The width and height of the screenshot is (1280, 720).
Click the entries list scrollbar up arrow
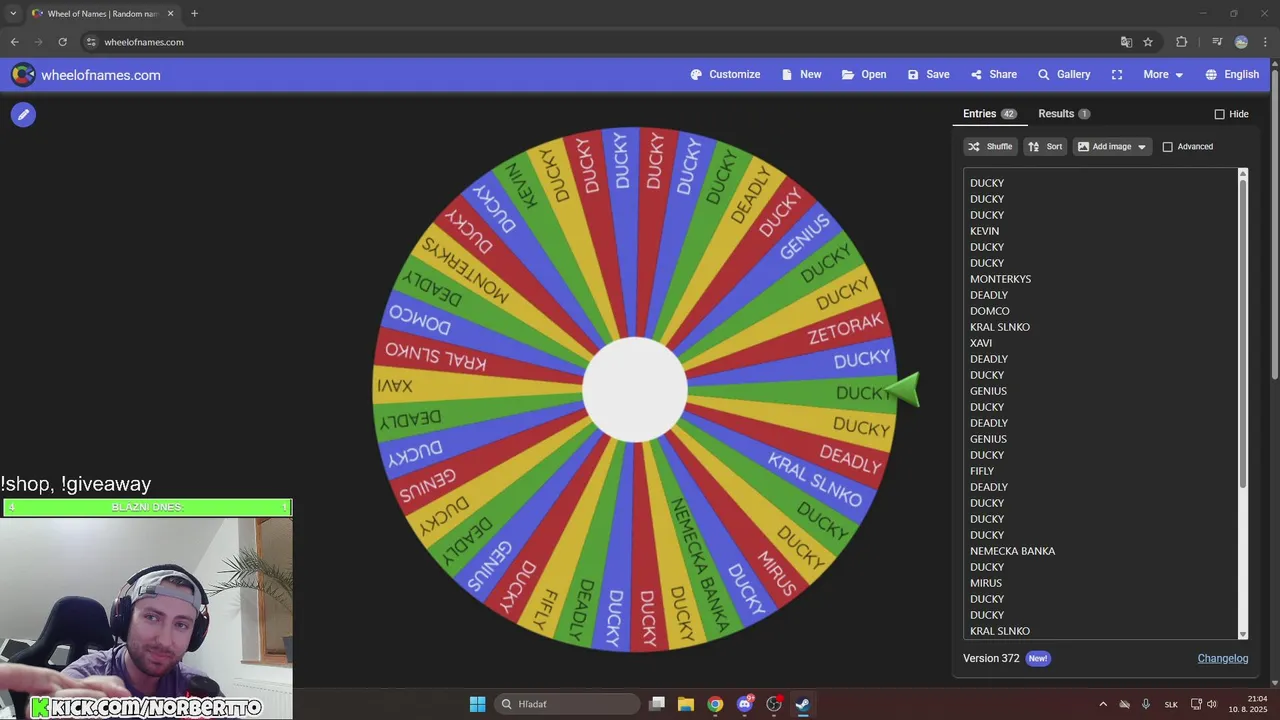1243,174
